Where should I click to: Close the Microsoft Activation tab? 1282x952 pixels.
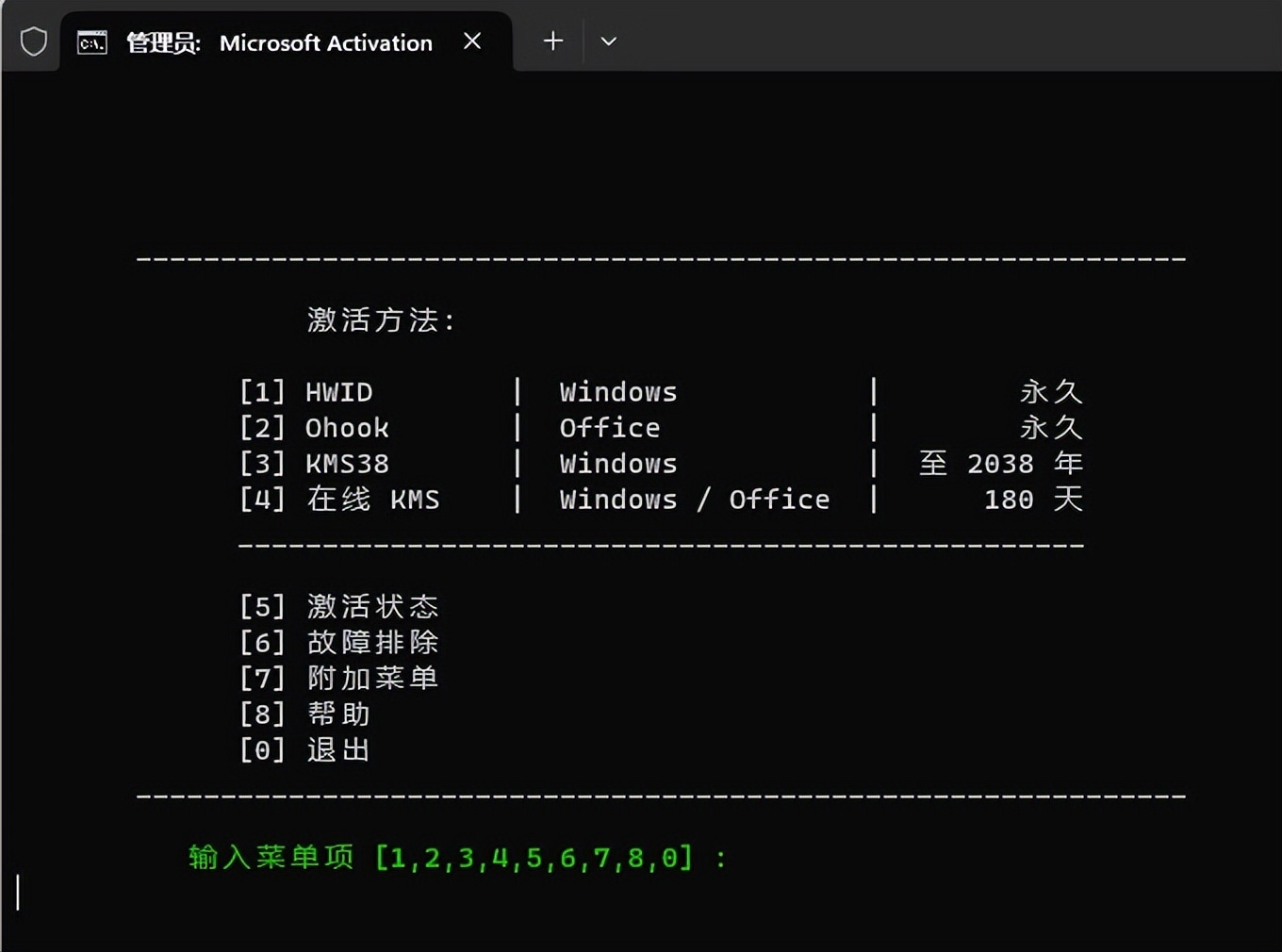(x=472, y=41)
